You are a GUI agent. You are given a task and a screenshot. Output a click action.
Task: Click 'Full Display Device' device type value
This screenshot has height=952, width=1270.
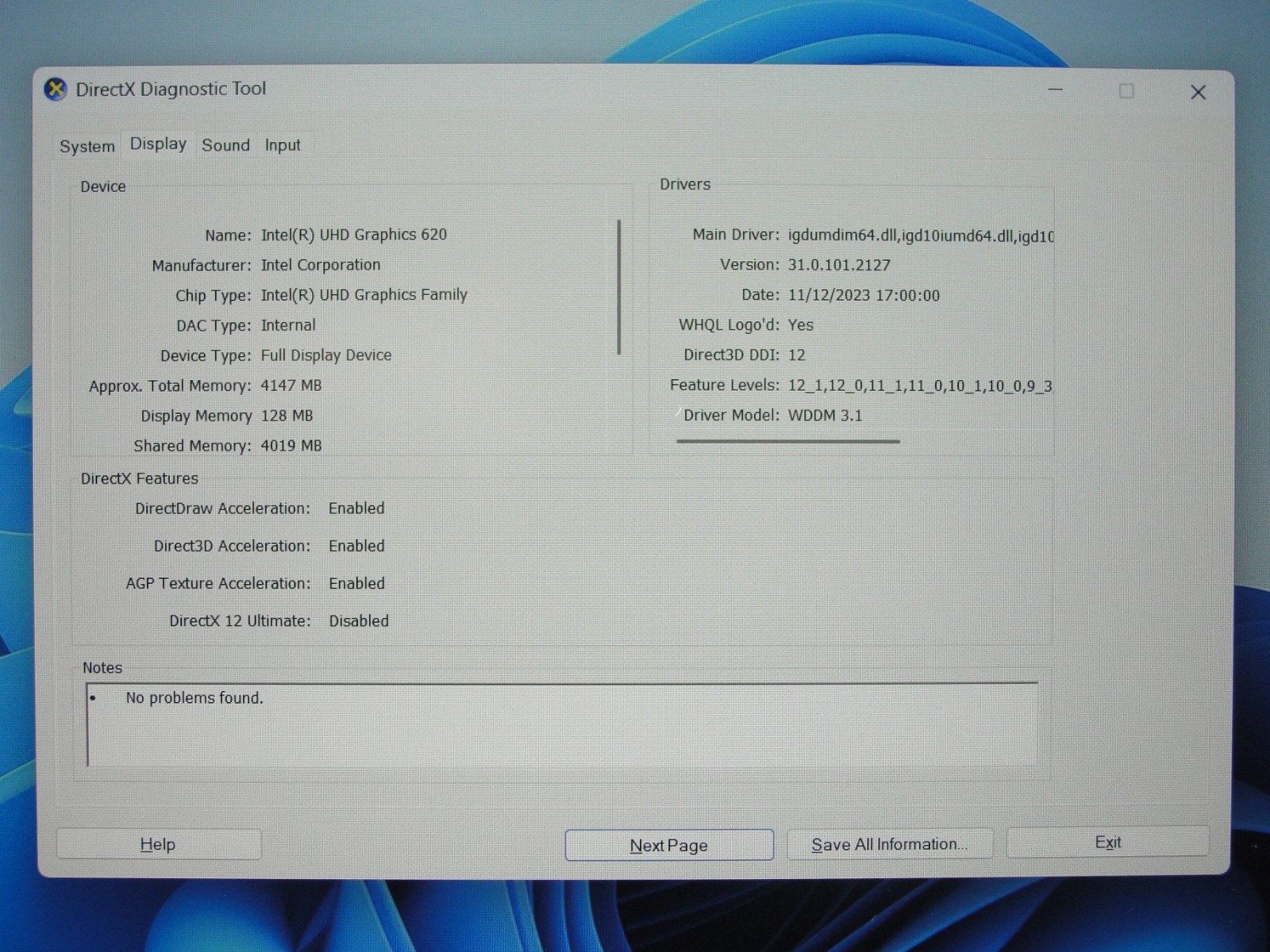tap(326, 355)
